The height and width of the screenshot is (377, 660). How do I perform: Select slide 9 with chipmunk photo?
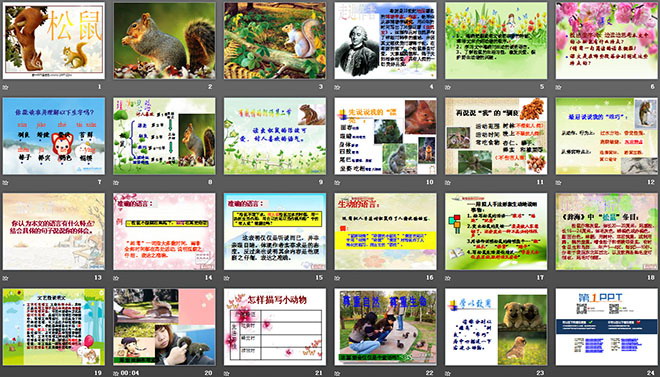(x=275, y=136)
